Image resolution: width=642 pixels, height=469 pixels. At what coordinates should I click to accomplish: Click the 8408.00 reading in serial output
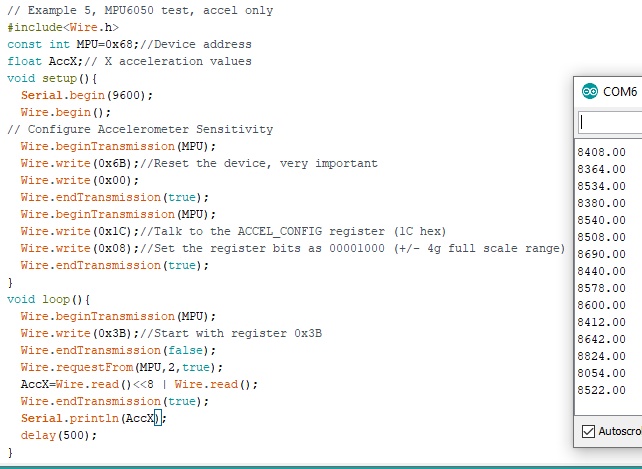(x=602, y=152)
